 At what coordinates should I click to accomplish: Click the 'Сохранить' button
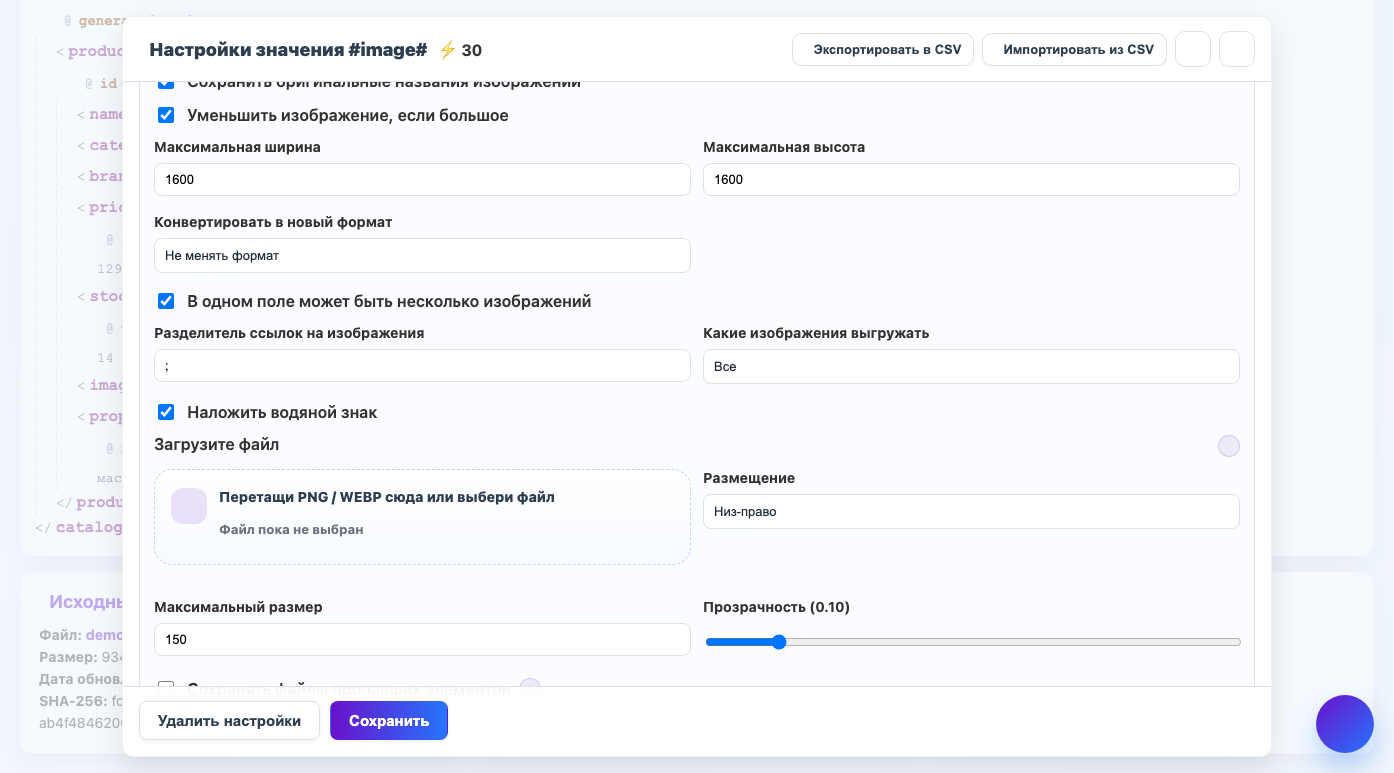click(x=389, y=720)
